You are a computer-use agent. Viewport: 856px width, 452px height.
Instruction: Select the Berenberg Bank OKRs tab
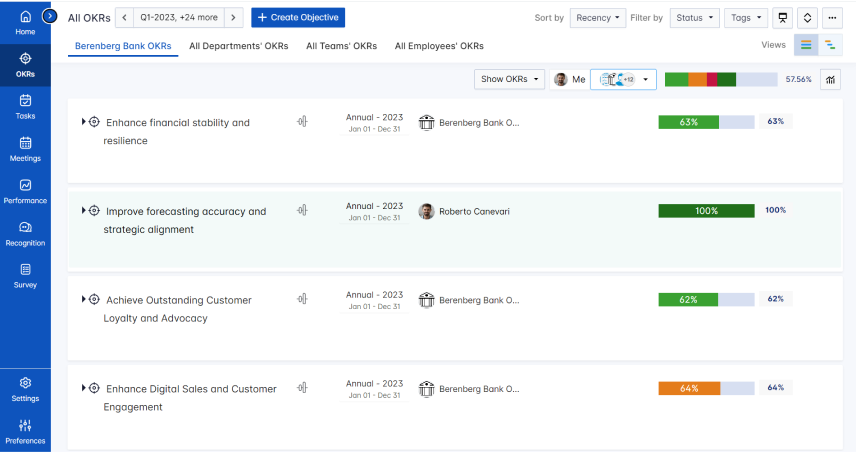pos(123,46)
